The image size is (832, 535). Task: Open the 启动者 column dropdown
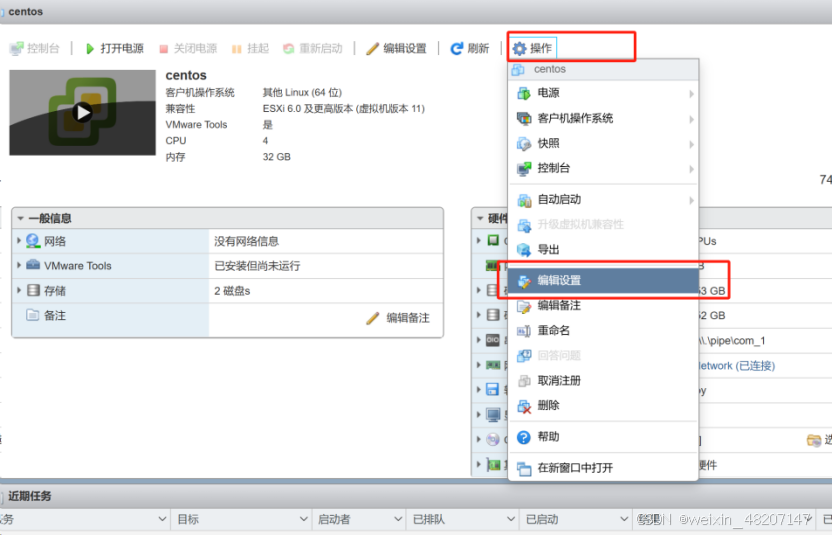[398, 519]
